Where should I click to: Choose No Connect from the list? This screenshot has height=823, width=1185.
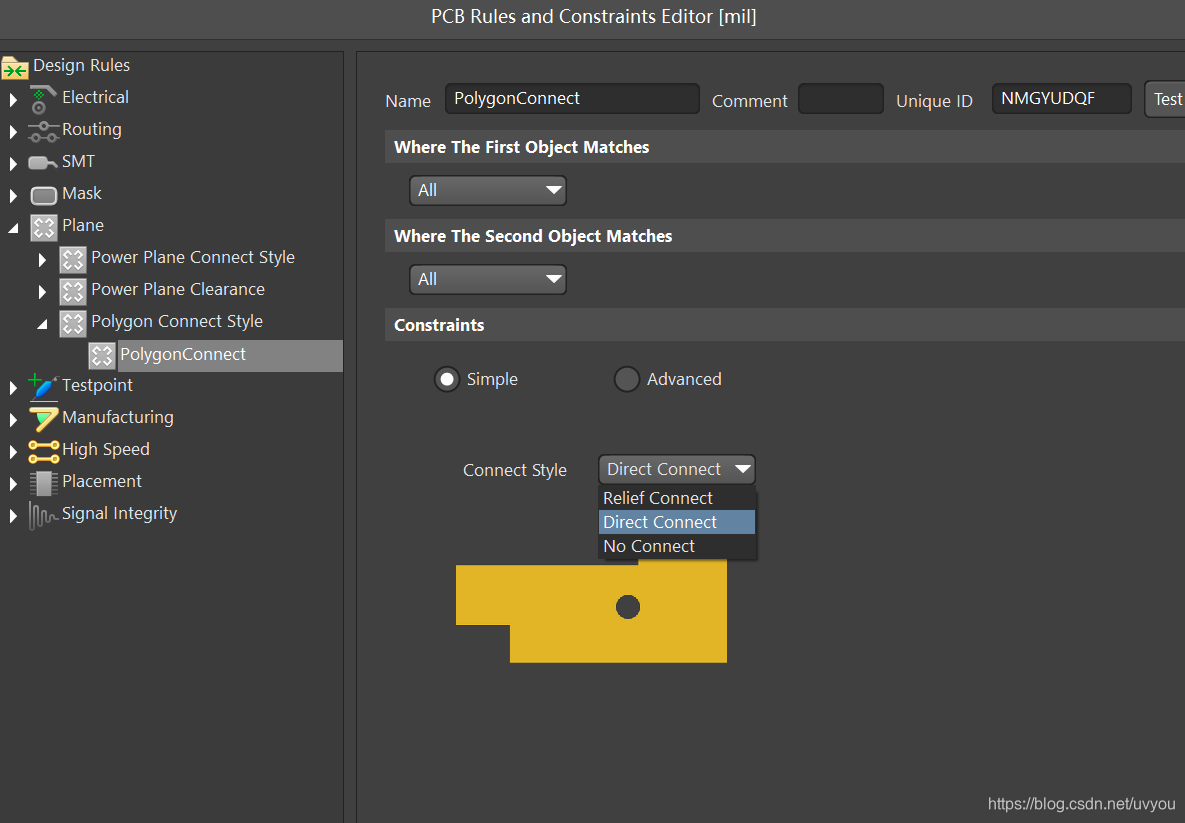pyautogui.click(x=649, y=546)
